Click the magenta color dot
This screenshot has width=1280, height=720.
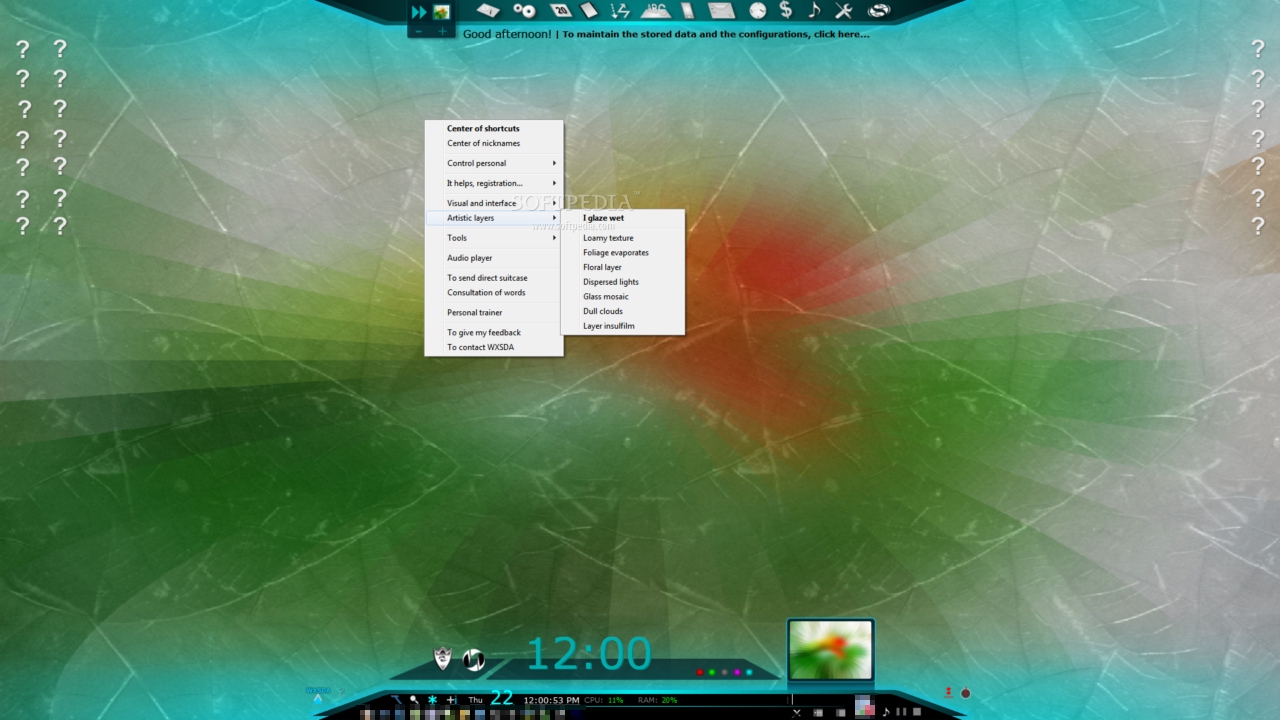(737, 672)
